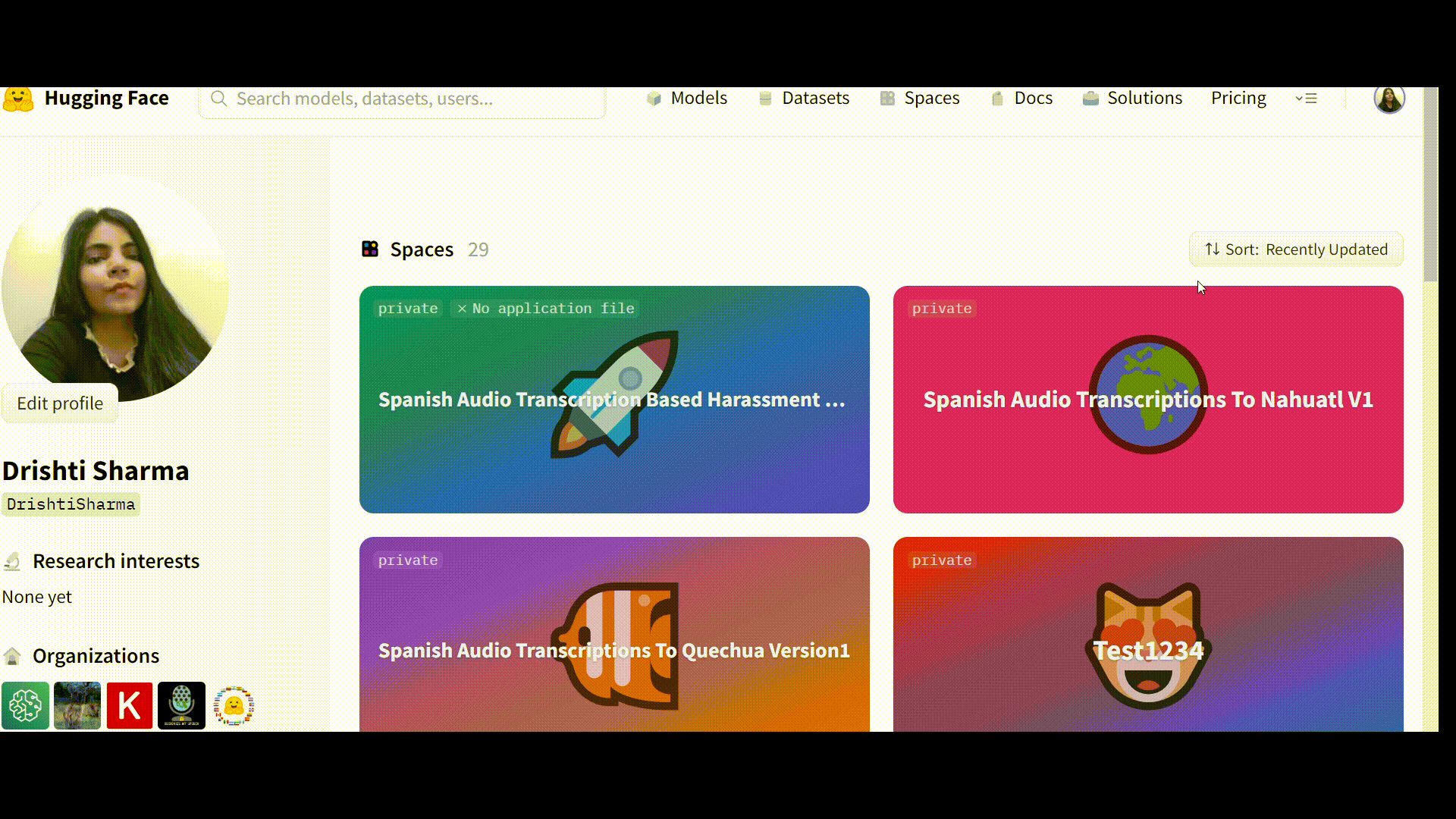Open the Keras organization icon
Screen dimensions: 1456x819
(x=129, y=705)
